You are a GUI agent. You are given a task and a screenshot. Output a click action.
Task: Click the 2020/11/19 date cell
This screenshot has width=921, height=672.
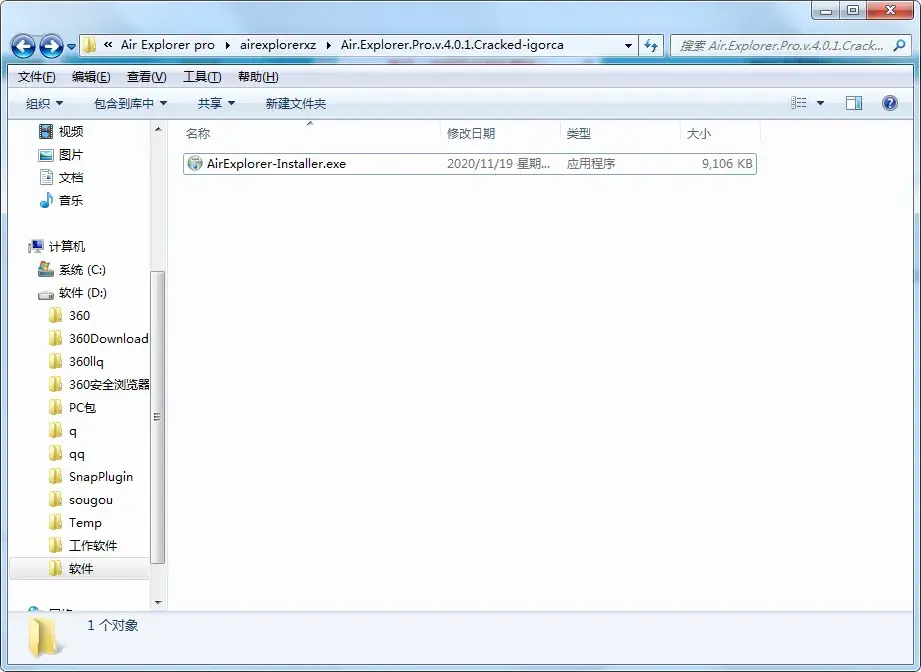[498, 164]
